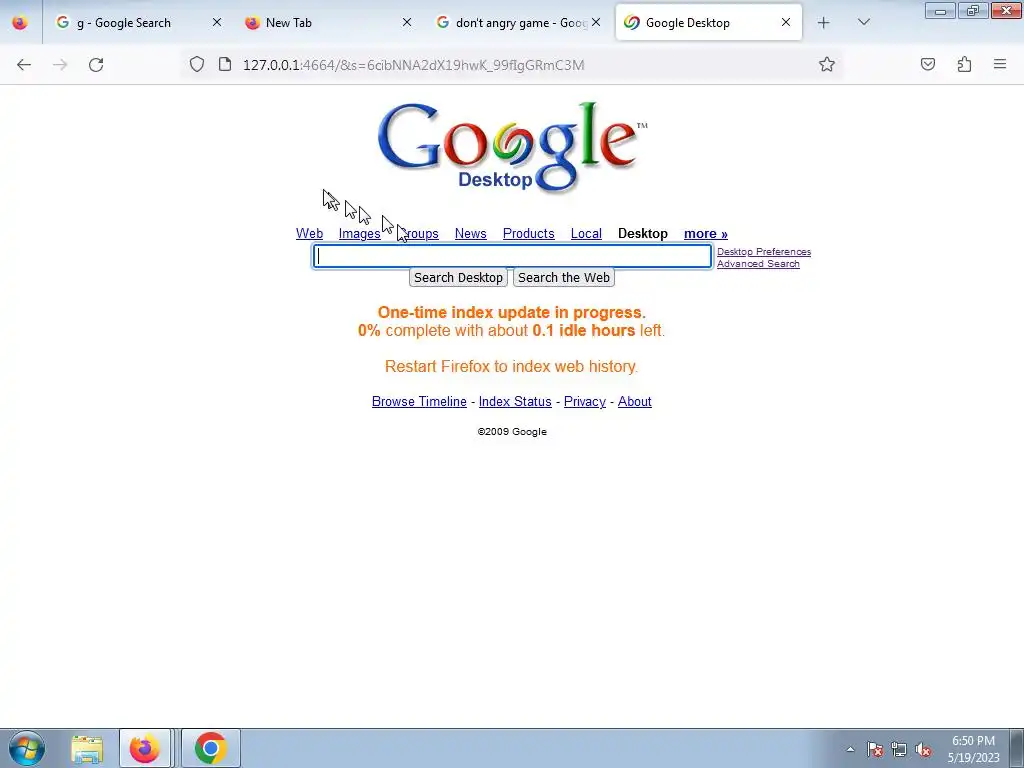Close the 'don't angry game' tab
This screenshot has height=768, width=1024.
click(596, 22)
